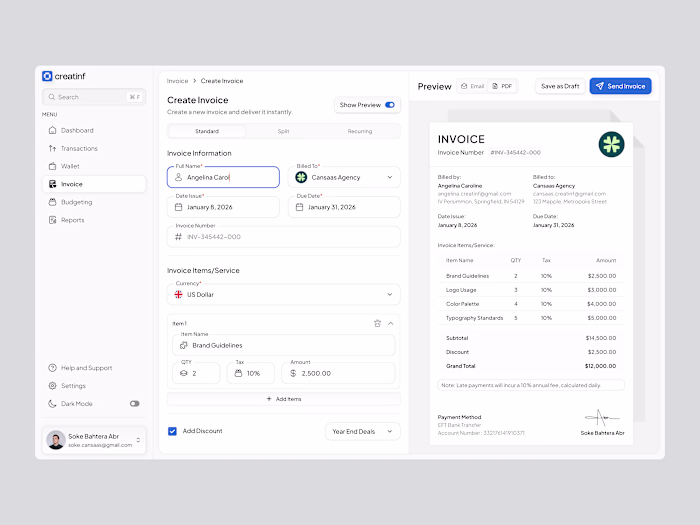Click the Invoice Number field
The height and width of the screenshot is (525, 700).
click(283, 237)
